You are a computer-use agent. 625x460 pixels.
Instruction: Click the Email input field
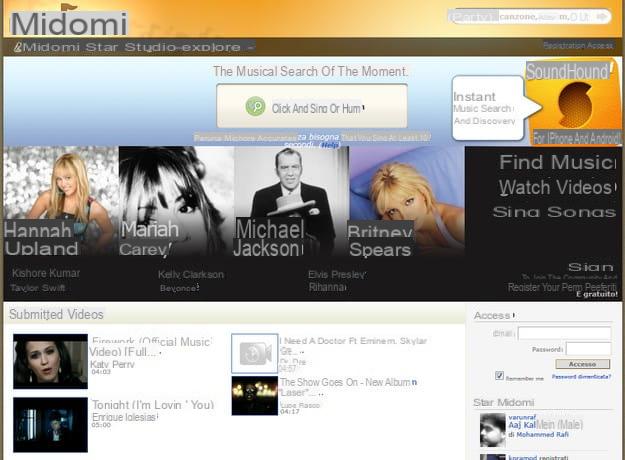pyautogui.click(x=564, y=333)
